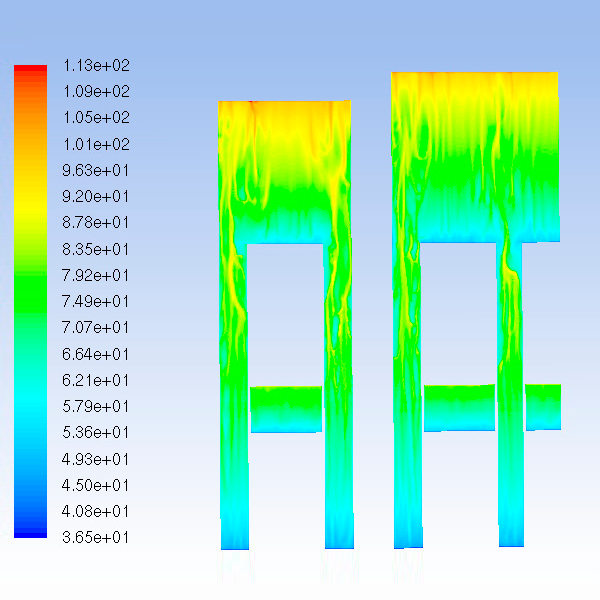This screenshot has width=600, height=600.
Task: Click the left structure's top contour block
Action: 285,170
